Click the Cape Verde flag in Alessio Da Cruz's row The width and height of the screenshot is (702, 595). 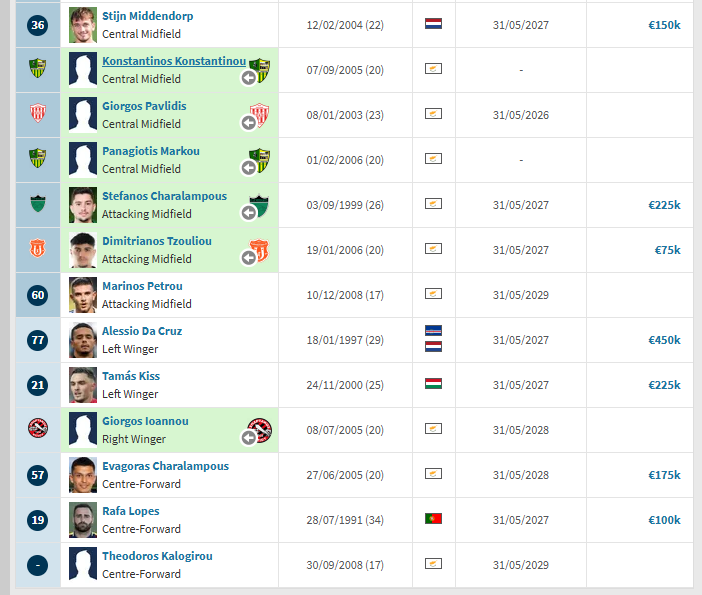pos(433,331)
